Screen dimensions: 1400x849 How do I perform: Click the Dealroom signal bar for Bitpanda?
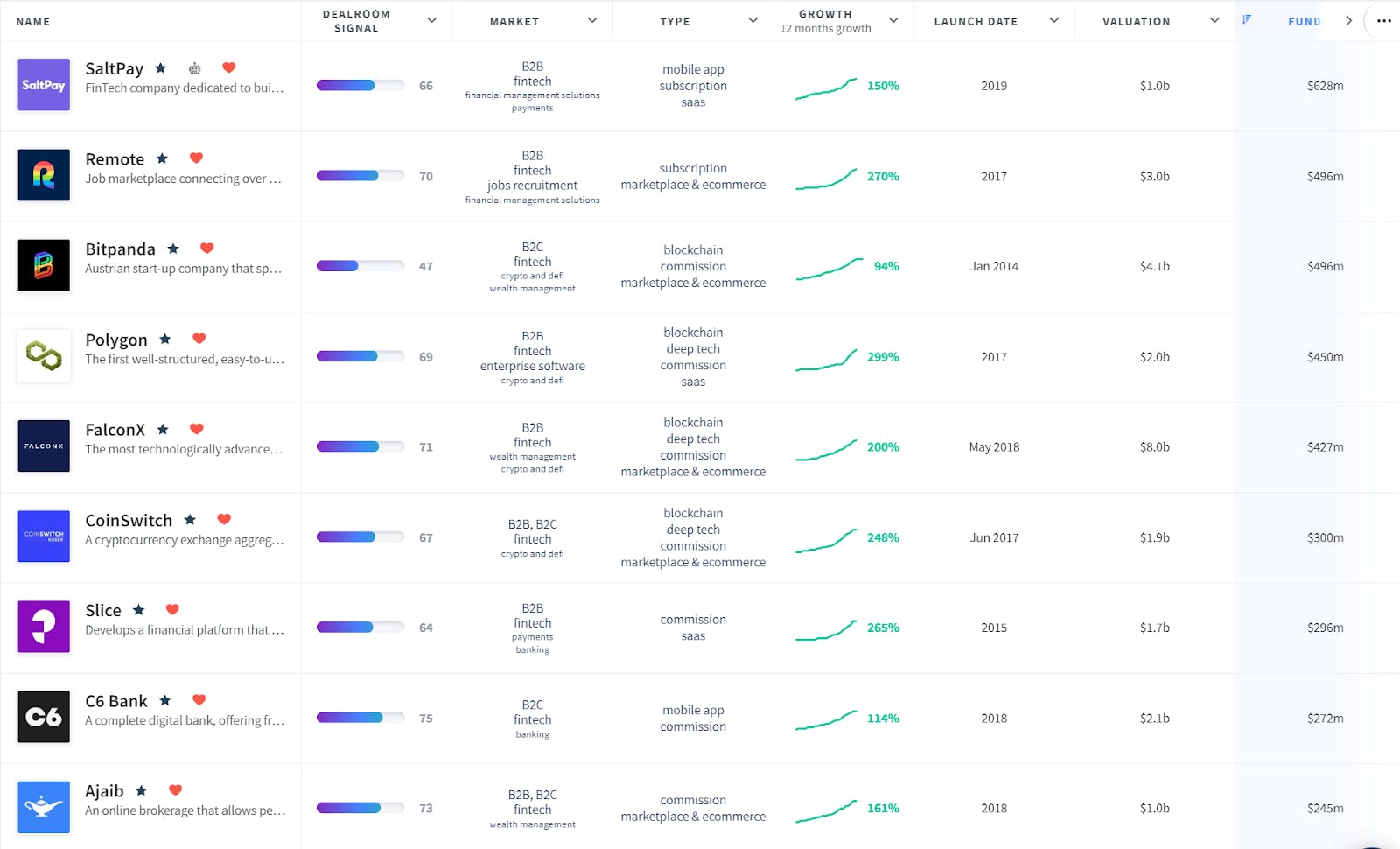[360, 266]
